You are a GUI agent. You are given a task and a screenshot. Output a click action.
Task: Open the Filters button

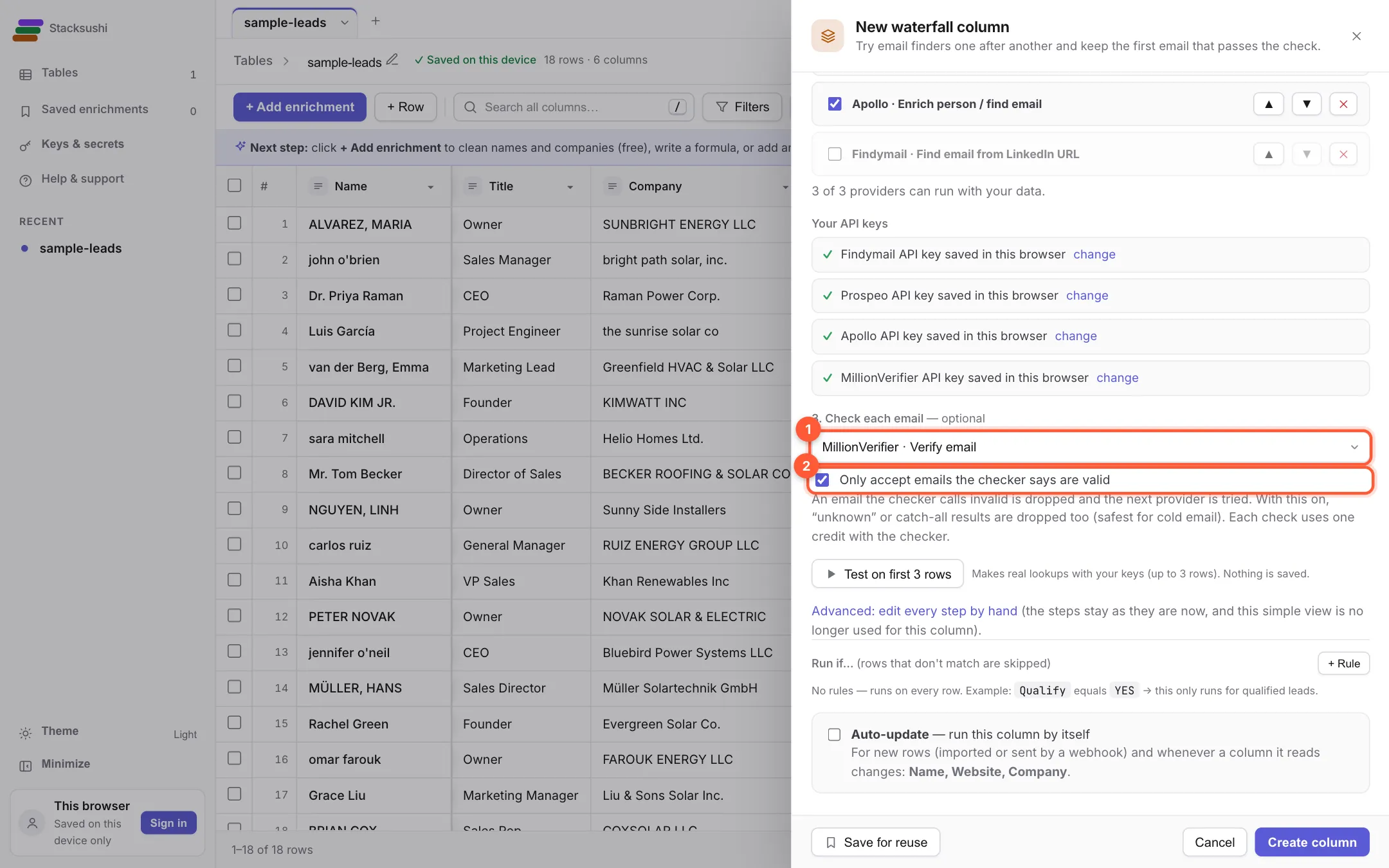click(742, 107)
